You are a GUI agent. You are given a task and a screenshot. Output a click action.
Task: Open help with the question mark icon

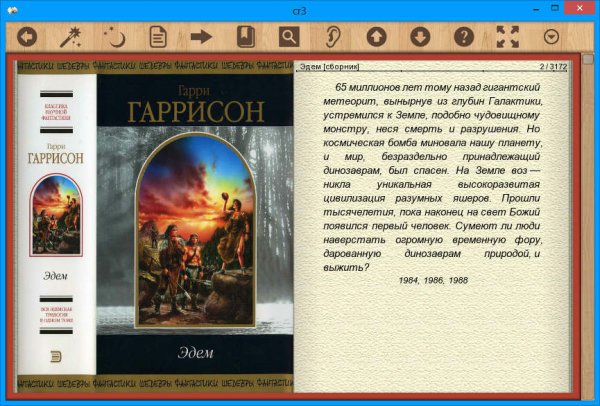click(464, 37)
